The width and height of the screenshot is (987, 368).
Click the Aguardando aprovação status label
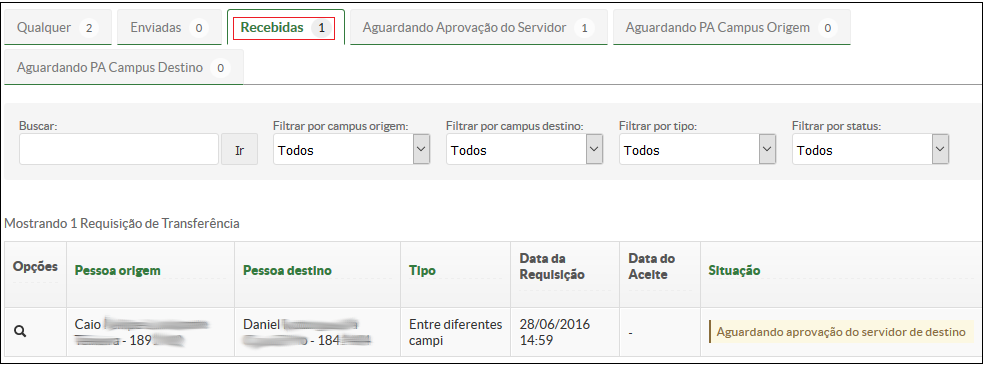point(841,332)
